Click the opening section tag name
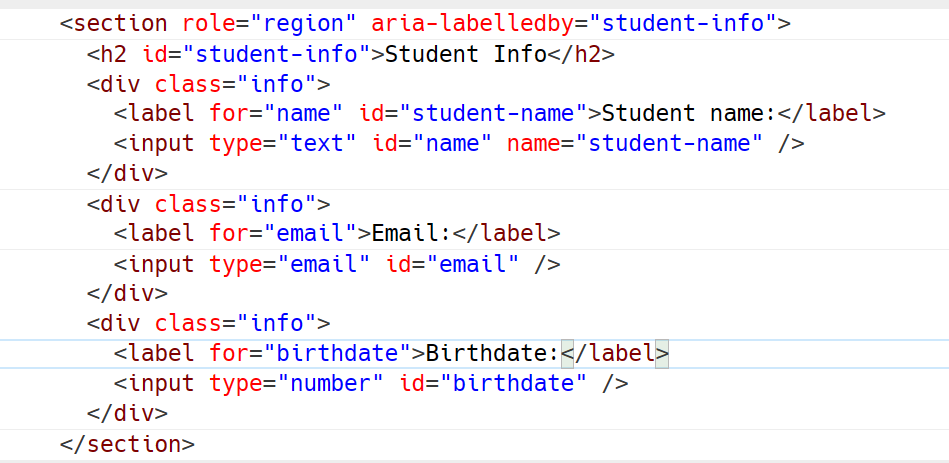The image size is (949, 463). click(120, 24)
